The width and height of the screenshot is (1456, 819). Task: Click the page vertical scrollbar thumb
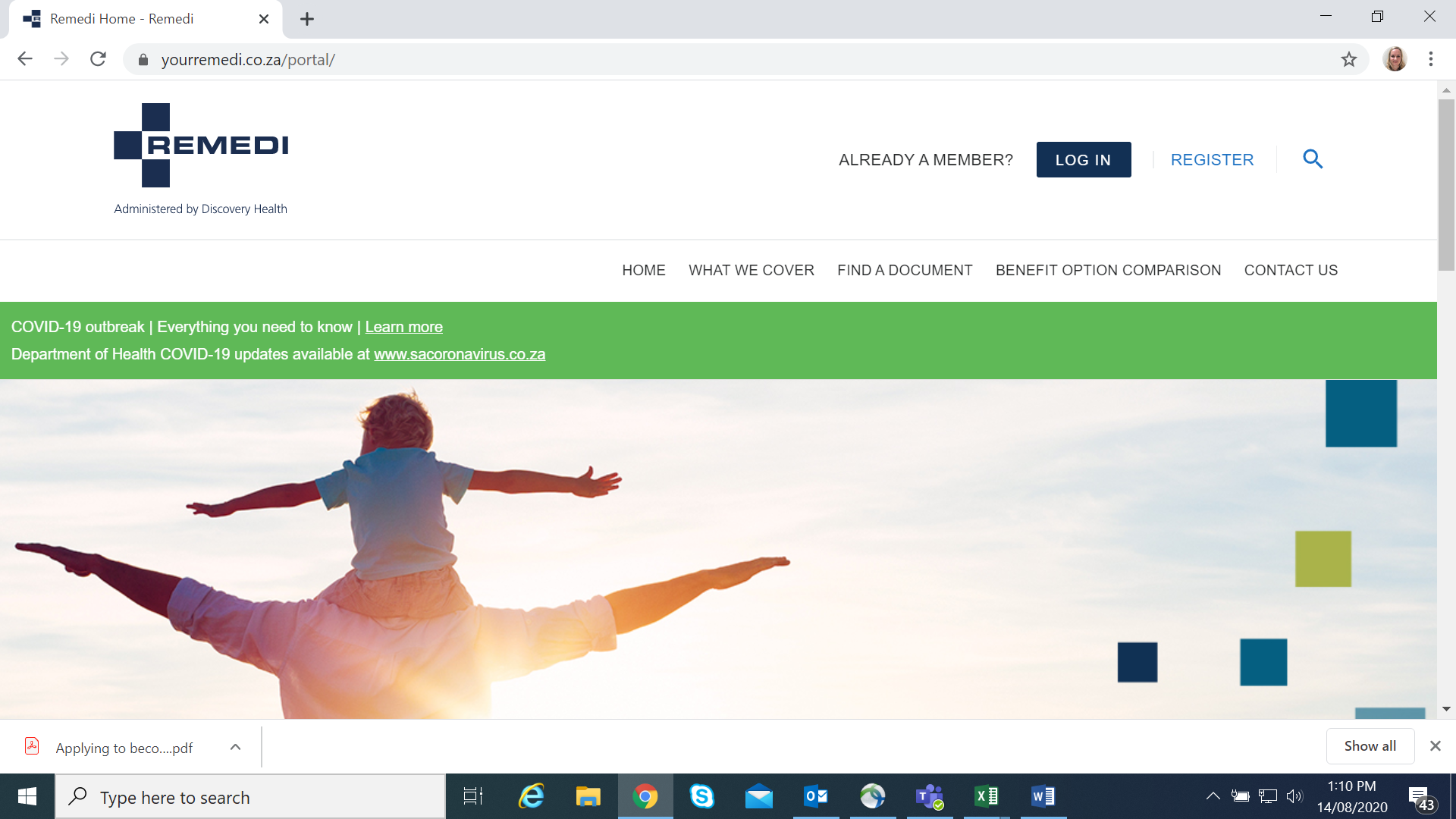1446,184
